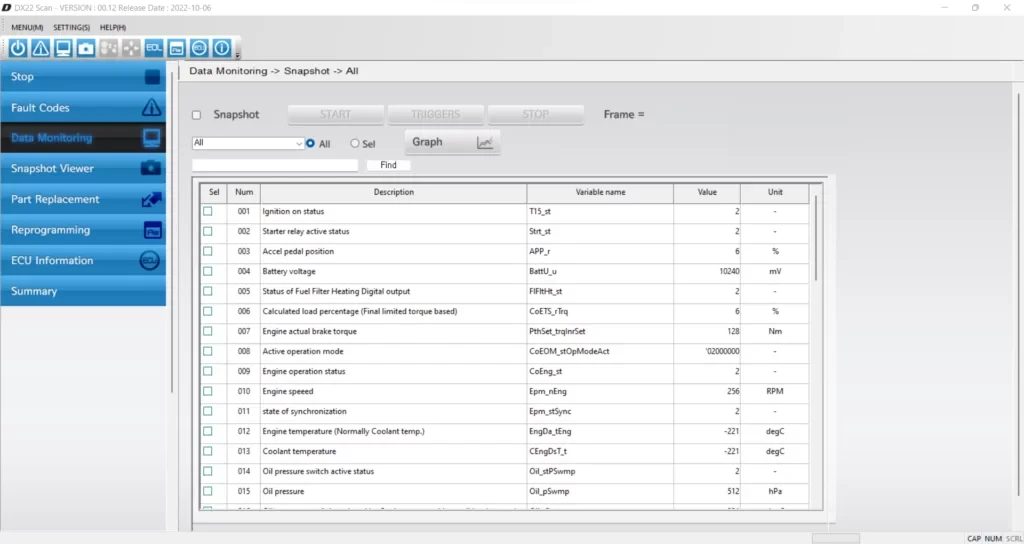Click the camera snapshot toolbar icon
This screenshot has width=1024, height=544.
pyautogui.click(x=86, y=47)
